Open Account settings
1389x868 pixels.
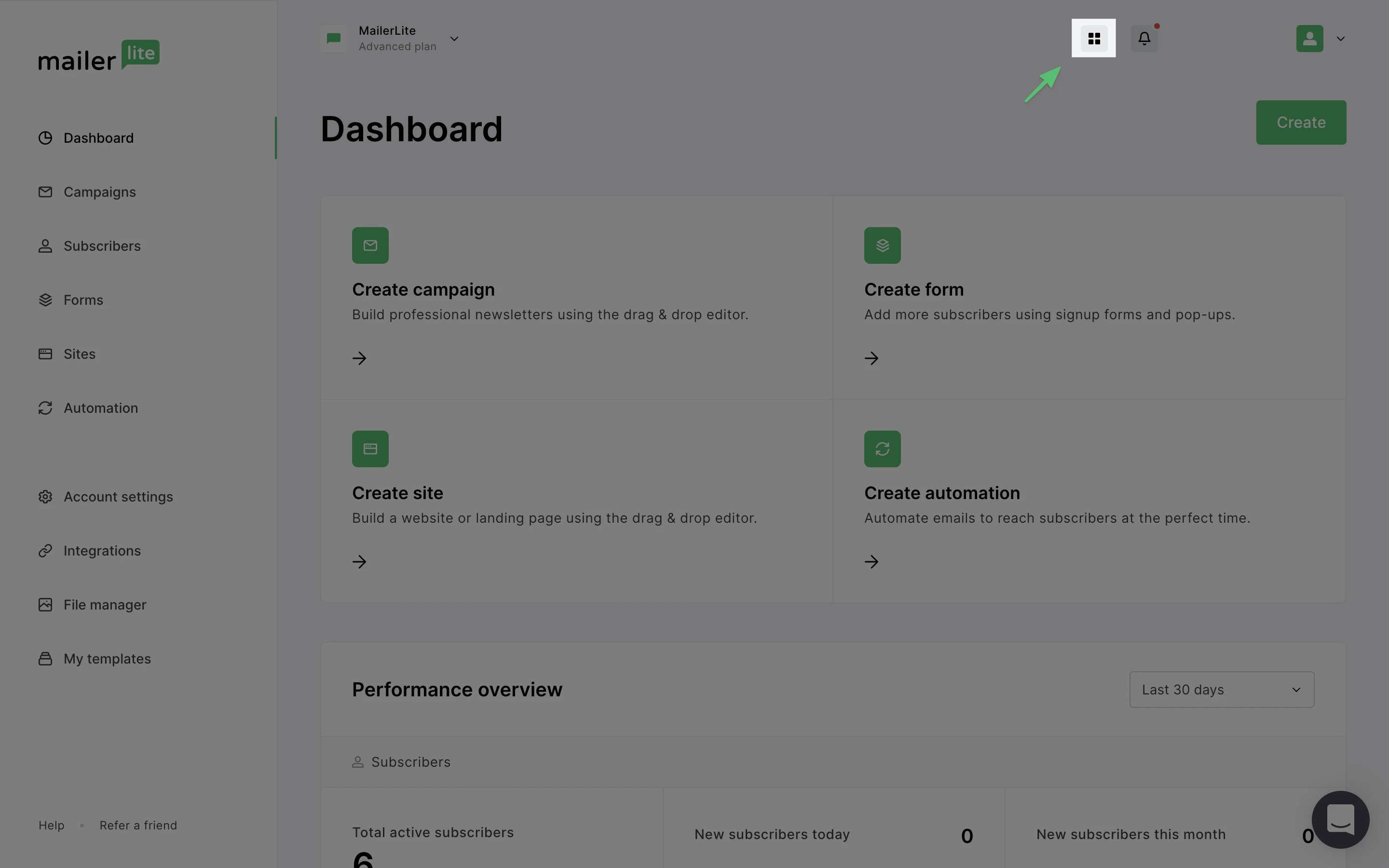(118, 497)
